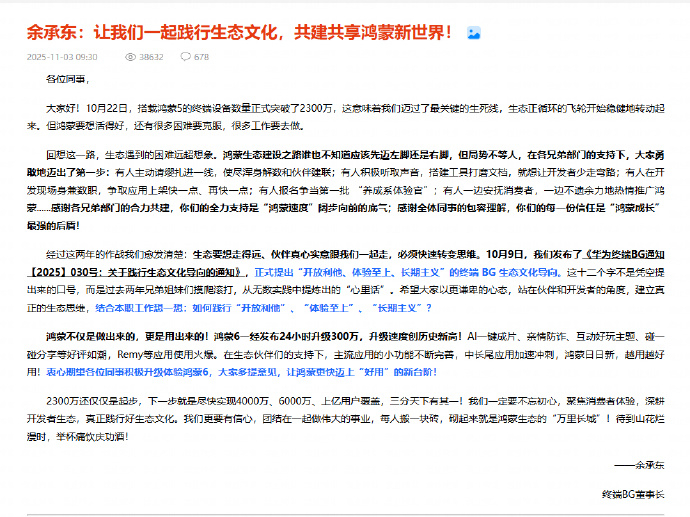Click the comment count 678
The width and height of the screenshot is (690, 517).
tap(201, 57)
